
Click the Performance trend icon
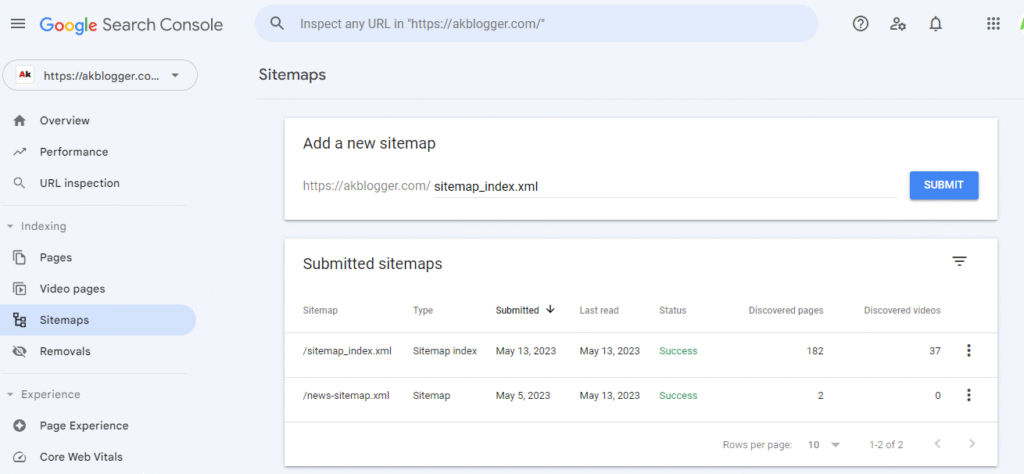click(x=20, y=152)
